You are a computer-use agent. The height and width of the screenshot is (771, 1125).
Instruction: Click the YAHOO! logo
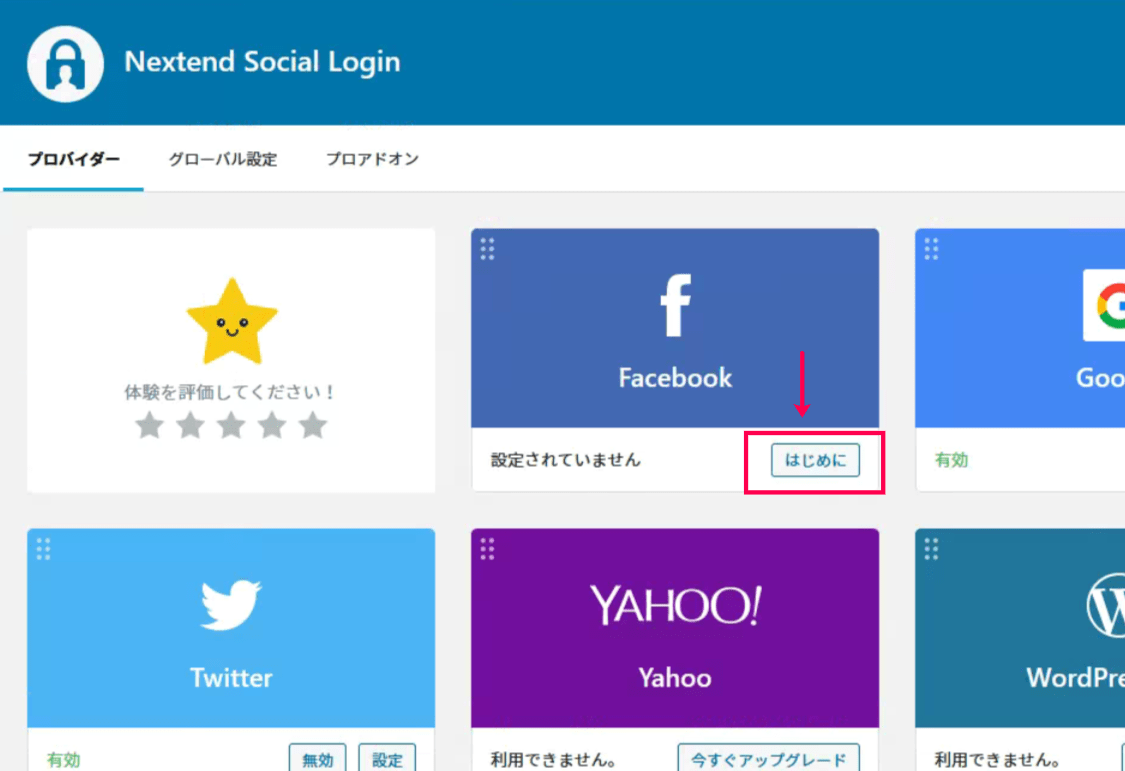(x=675, y=605)
